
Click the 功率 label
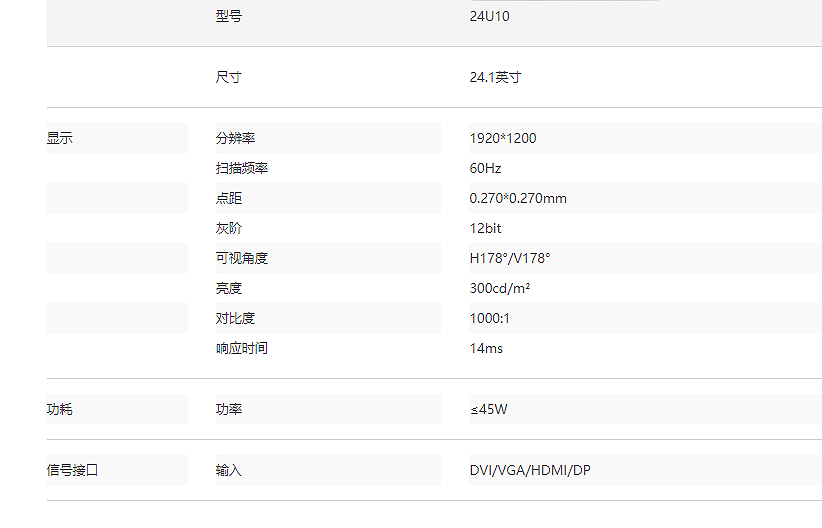(x=229, y=410)
